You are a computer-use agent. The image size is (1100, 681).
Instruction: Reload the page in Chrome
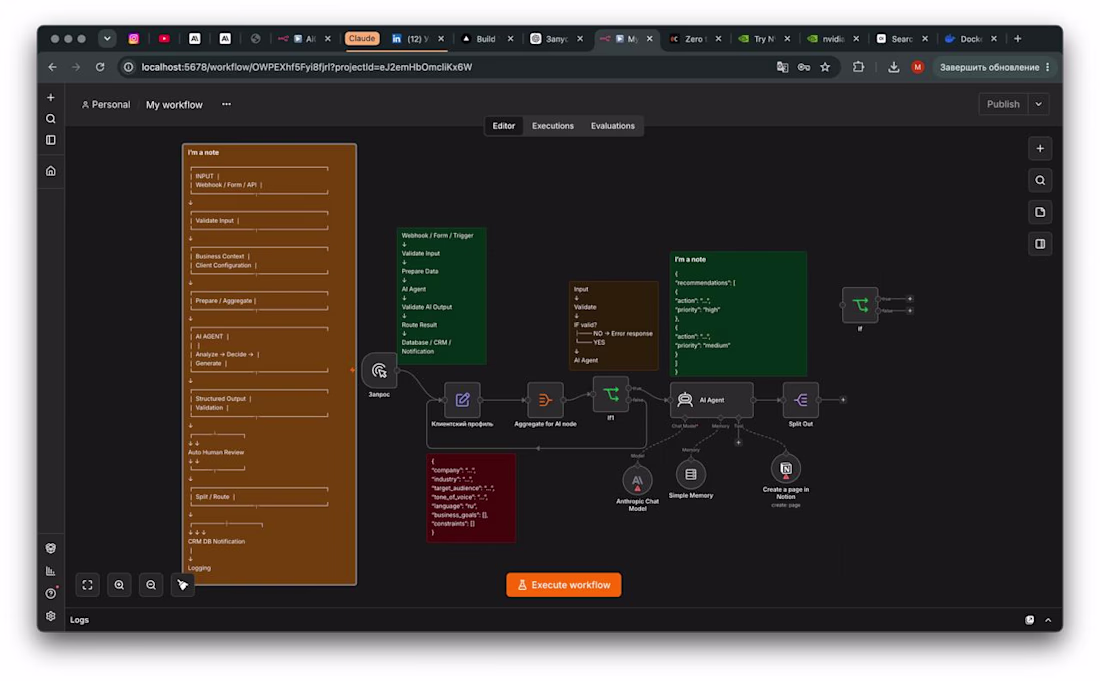[100, 67]
